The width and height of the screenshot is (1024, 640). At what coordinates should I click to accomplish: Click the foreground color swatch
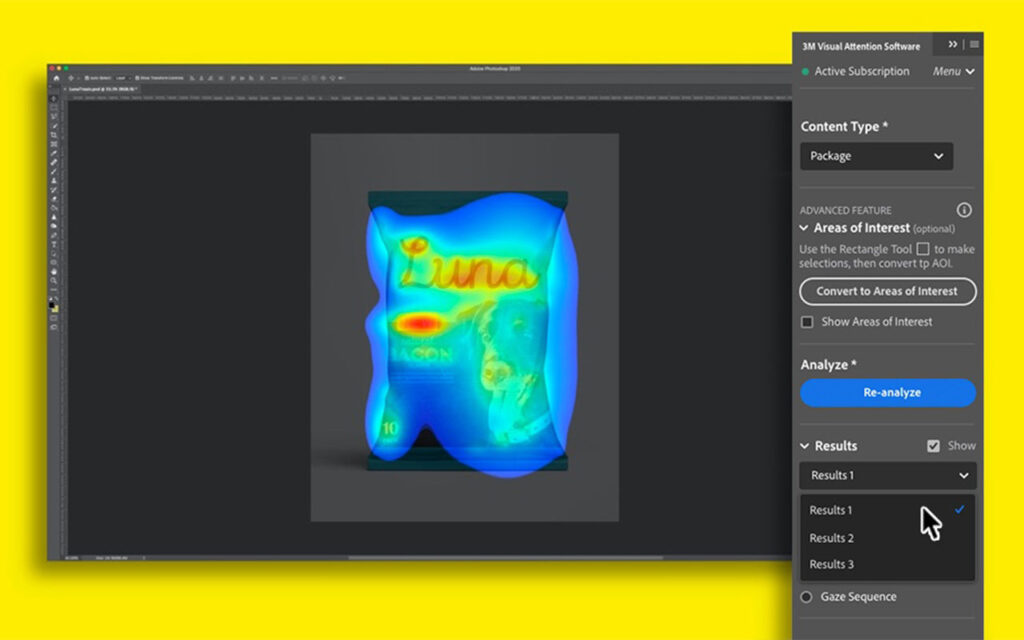(x=52, y=305)
